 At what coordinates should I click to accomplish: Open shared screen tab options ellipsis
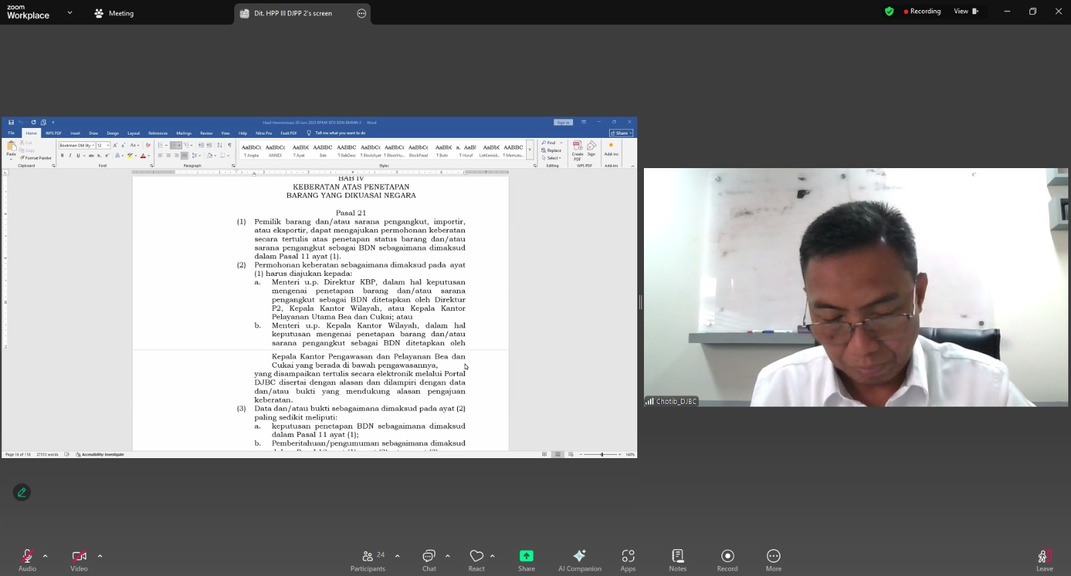click(361, 13)
